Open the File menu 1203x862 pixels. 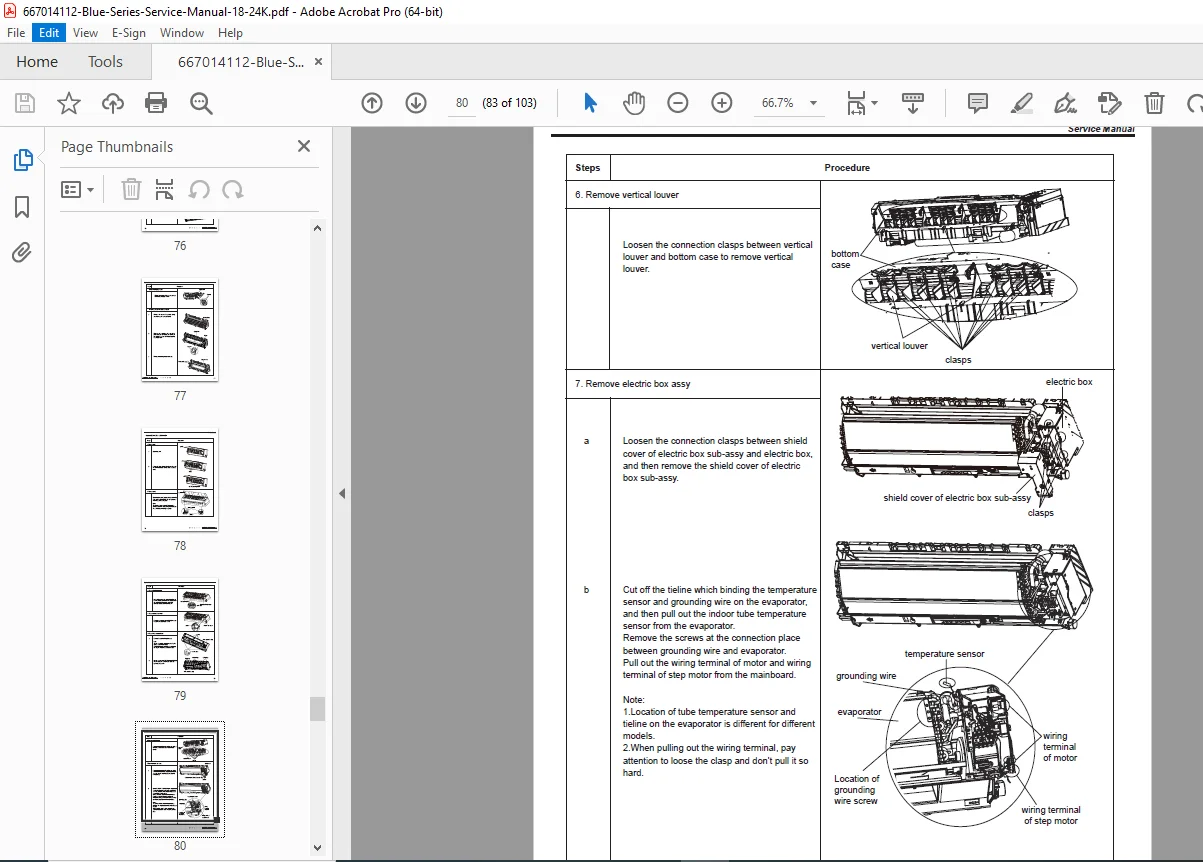(16, 33)
